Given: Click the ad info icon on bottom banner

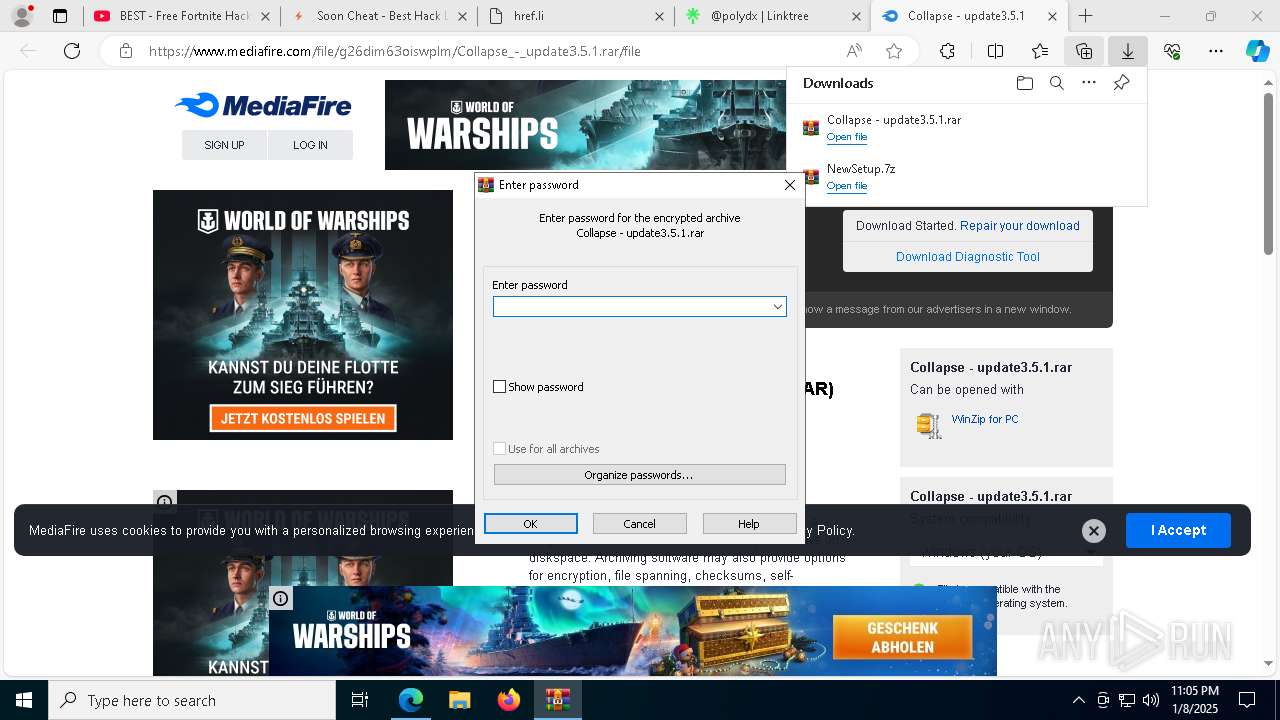Looking at the screenshot, I should tap(281, 598).
